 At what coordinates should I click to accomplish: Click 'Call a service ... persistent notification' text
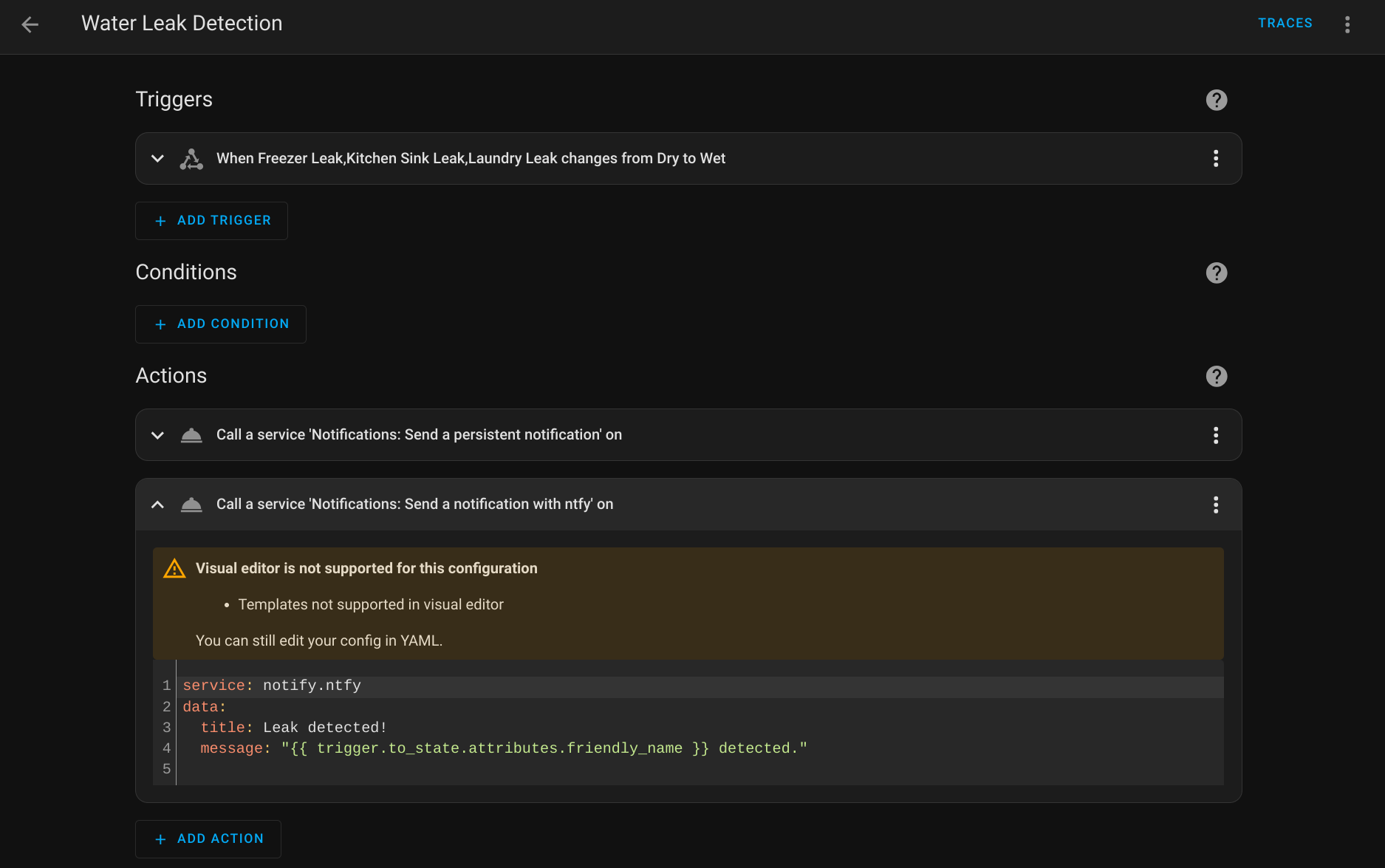click(419, 434)
